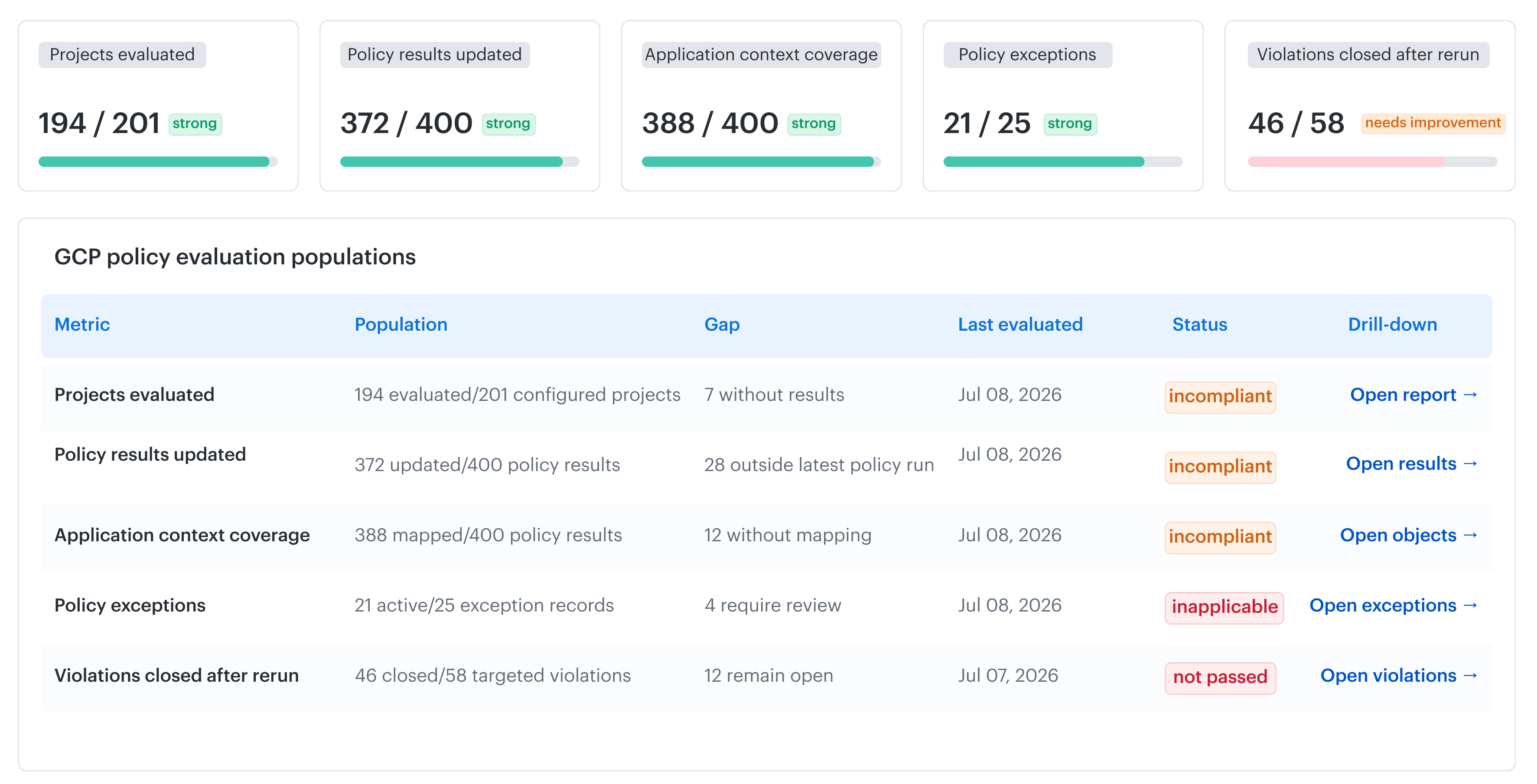The width and height of the screenshot is (1537, 784).
Task: Click '4 require review' gap cell
Action: click(x=773, y=605)
